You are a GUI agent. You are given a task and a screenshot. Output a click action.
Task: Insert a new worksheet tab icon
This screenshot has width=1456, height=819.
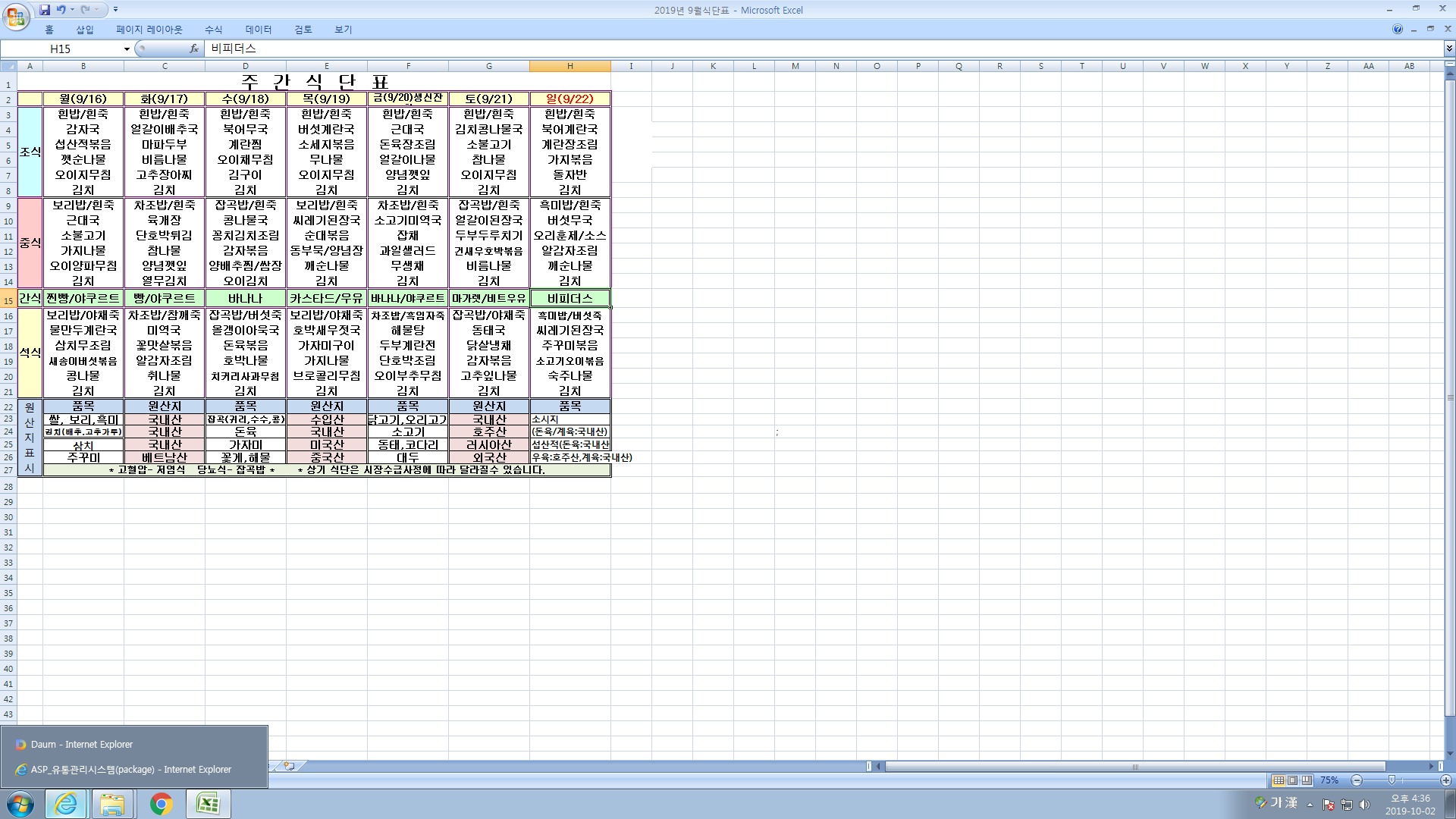(289, 766)
